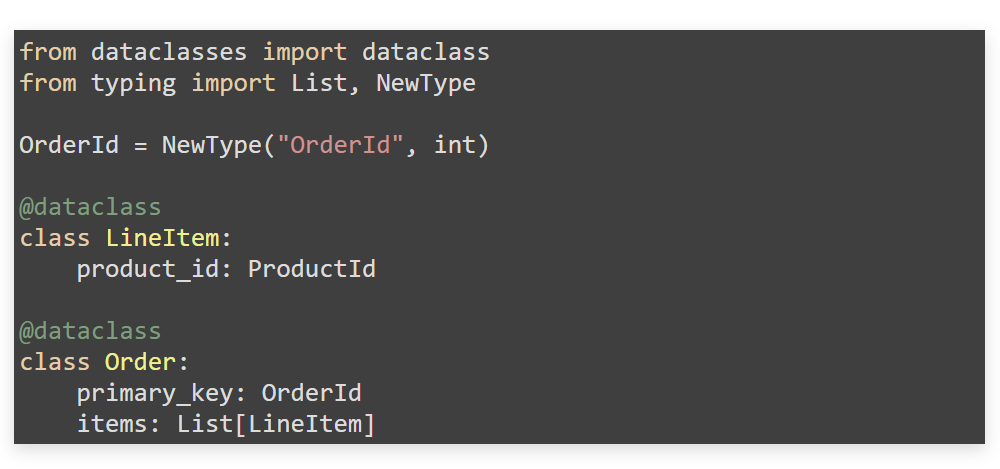Click NewType in the typing import line
Screen dimensions: 1000x469
coord(426,83)
